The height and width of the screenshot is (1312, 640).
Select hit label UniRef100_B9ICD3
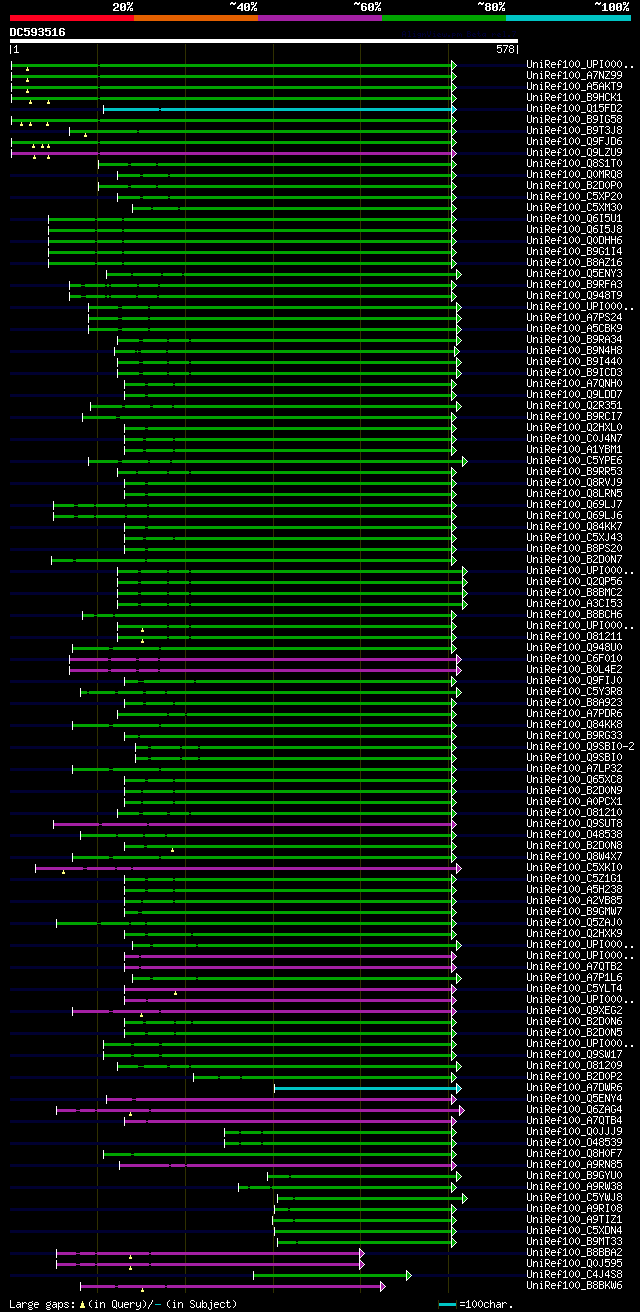(x=574, y=373)
